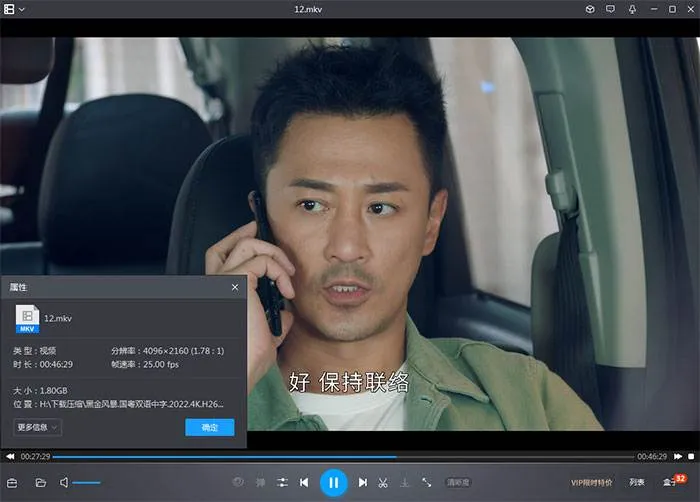Screen dimensions: 700x502
Task: Open the scissors clip tool
Action: tap(383, 482)
